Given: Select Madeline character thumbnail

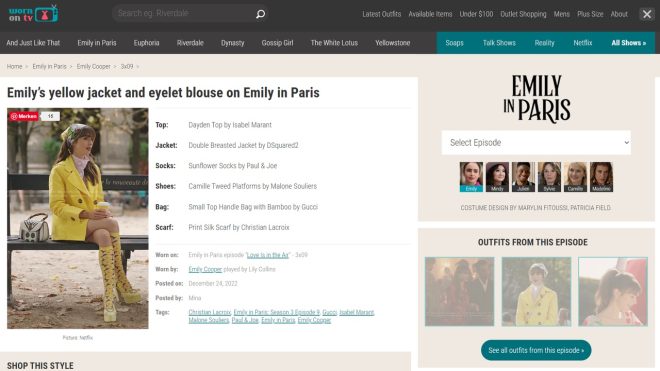Looking at the screenshot, I should click(x=601, y=177).
